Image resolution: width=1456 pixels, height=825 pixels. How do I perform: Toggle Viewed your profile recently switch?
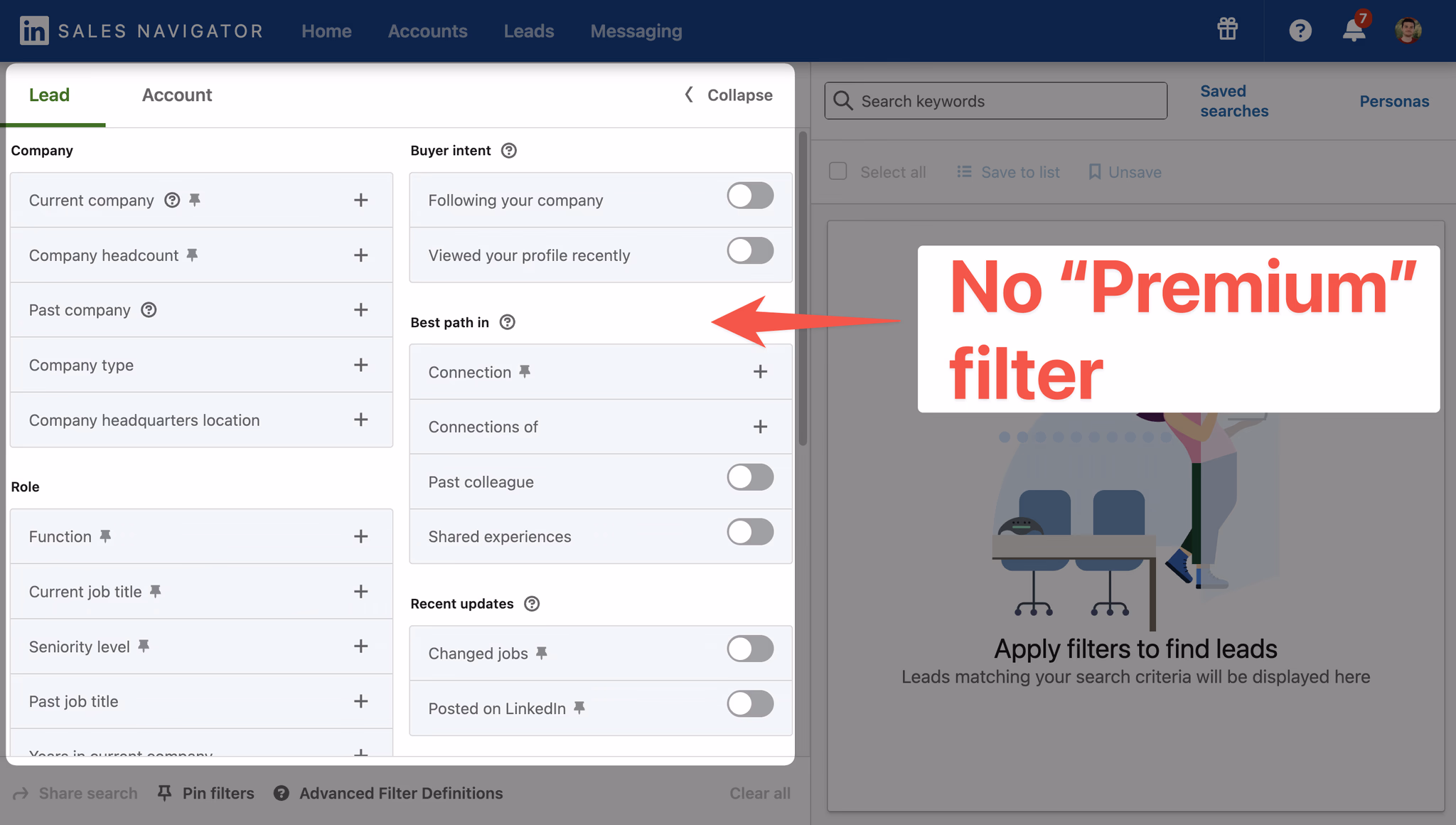(750, 250)
